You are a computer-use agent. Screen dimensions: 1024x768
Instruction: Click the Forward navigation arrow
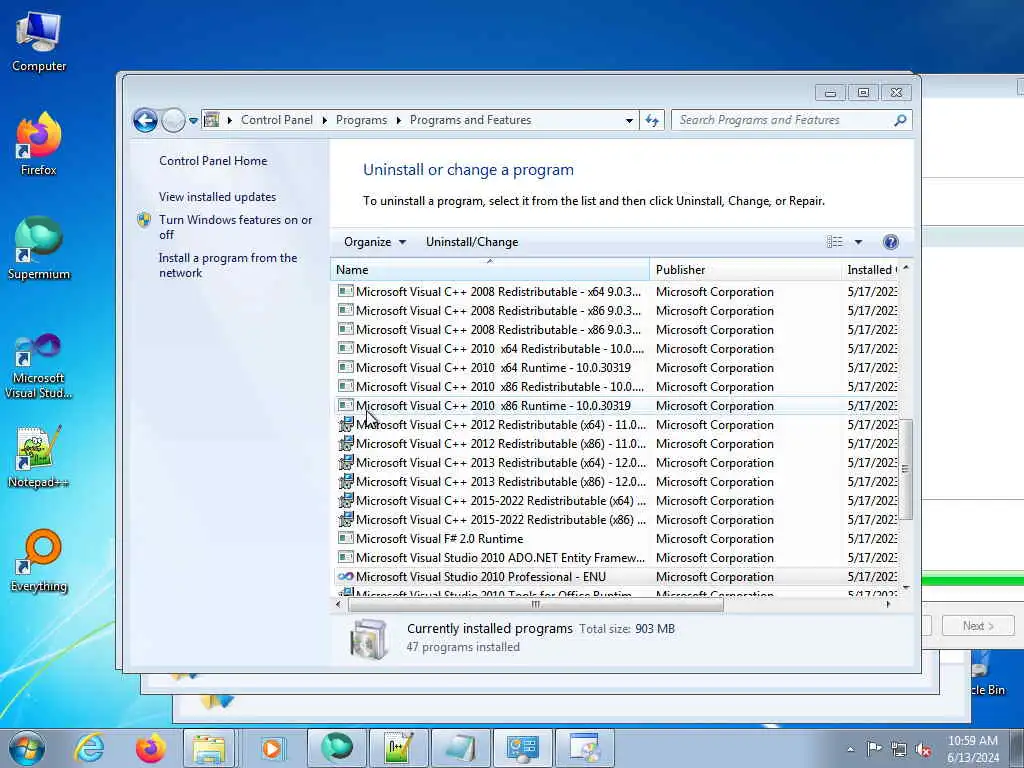pos(173,120)
